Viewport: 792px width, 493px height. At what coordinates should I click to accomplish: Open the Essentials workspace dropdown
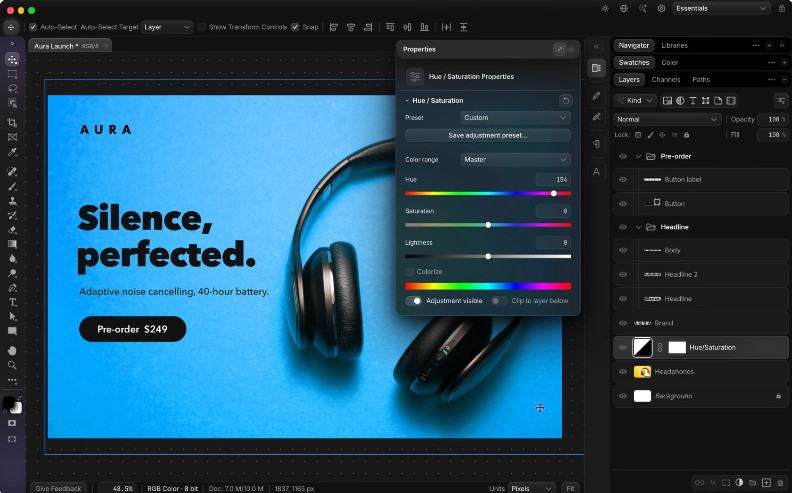click(x=721, y=9)
